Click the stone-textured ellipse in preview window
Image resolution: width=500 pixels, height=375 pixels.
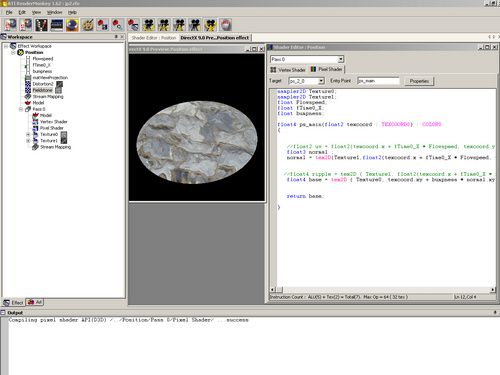pyautogui.click(x=197, y=142)
